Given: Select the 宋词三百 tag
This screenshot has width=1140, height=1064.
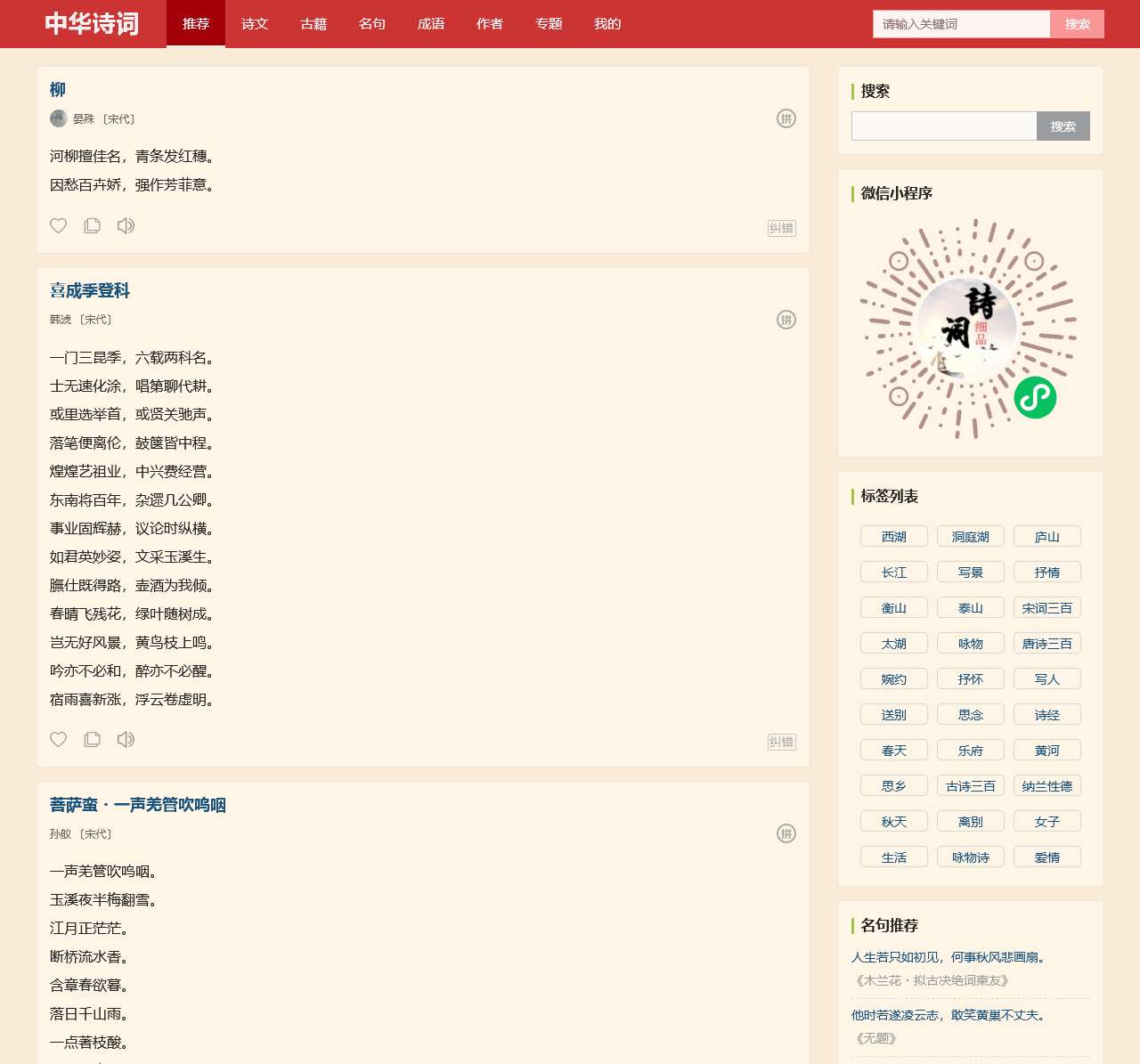Looking at the screenshot, I should point(1046,607).
